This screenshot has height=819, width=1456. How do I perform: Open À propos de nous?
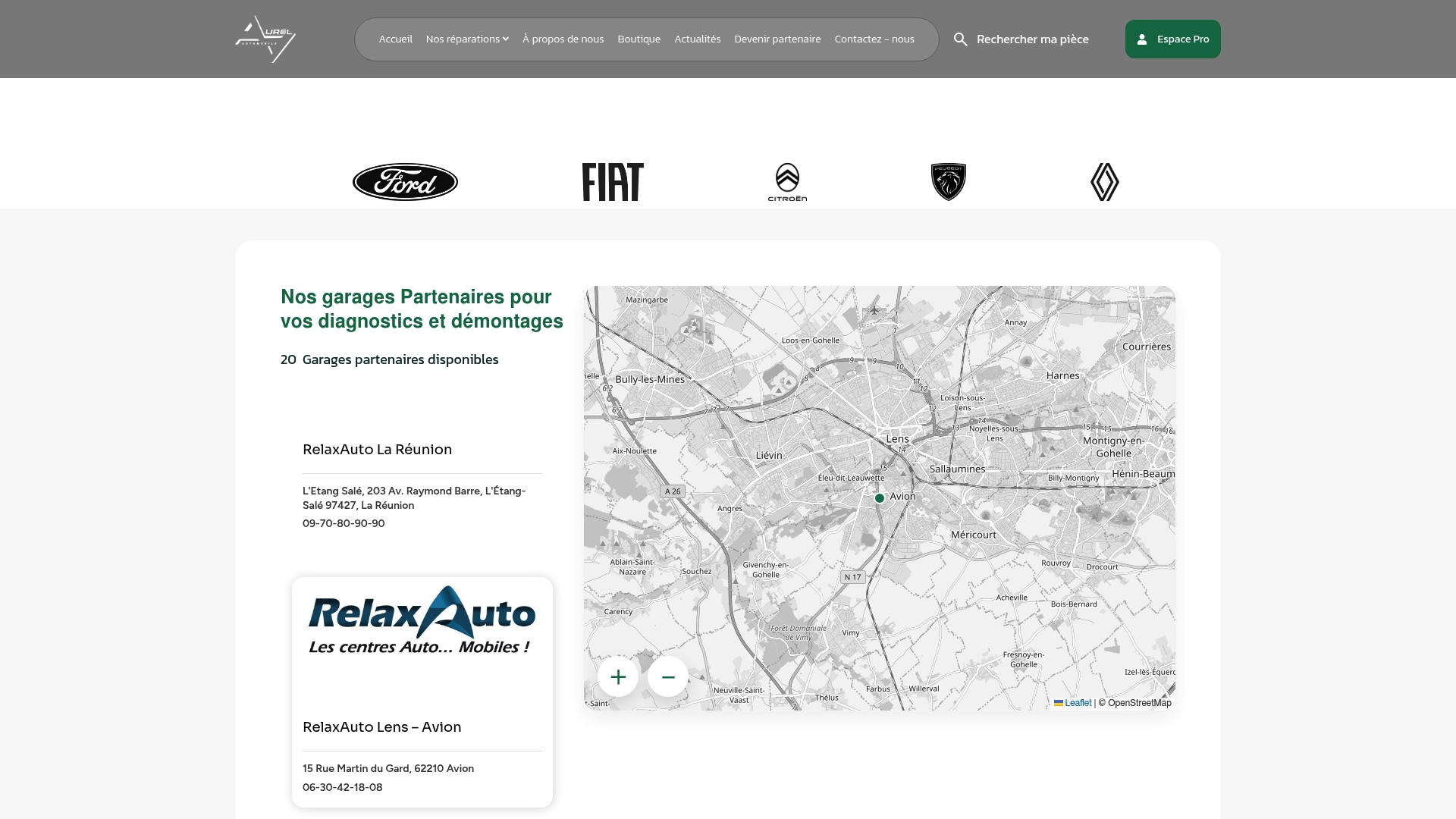[x=563, y=39]
